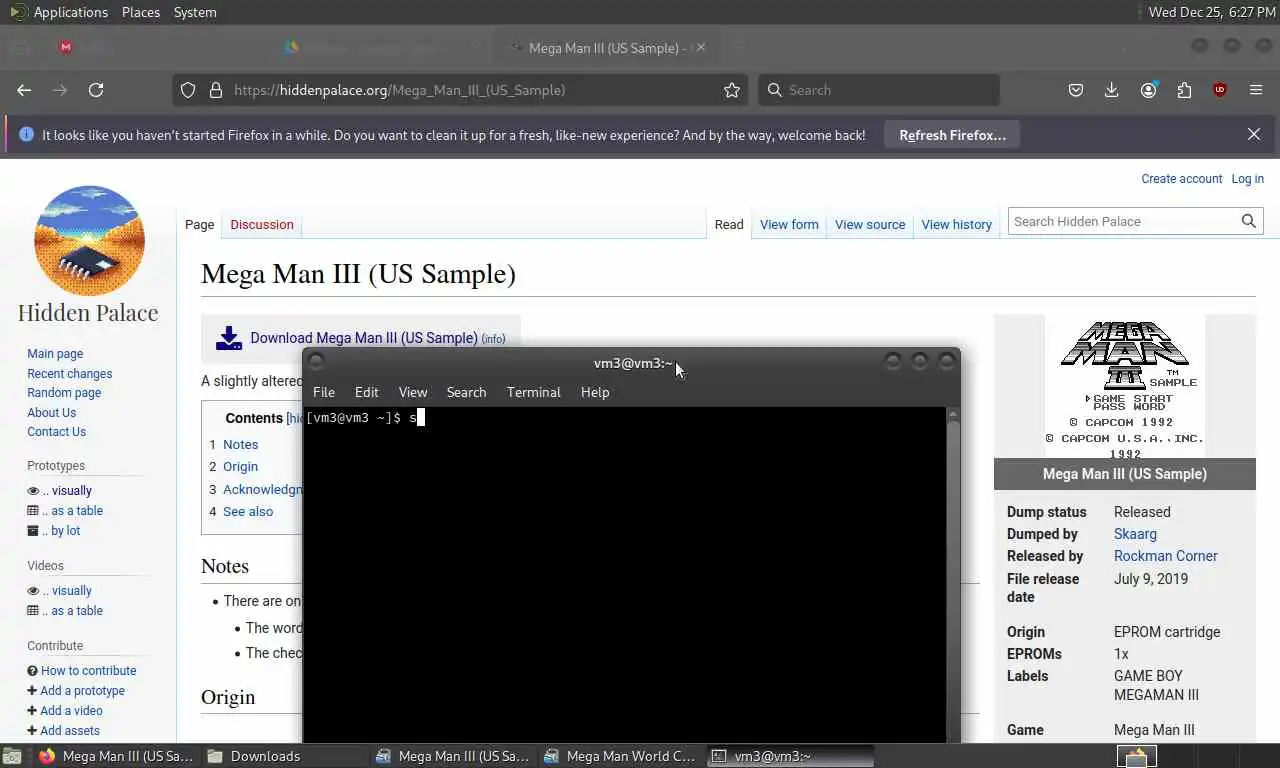Viewport: 1280px width, 768px height.
Task: Open Recent changes link
Action: pyautogui.click(x=70, y=374)
